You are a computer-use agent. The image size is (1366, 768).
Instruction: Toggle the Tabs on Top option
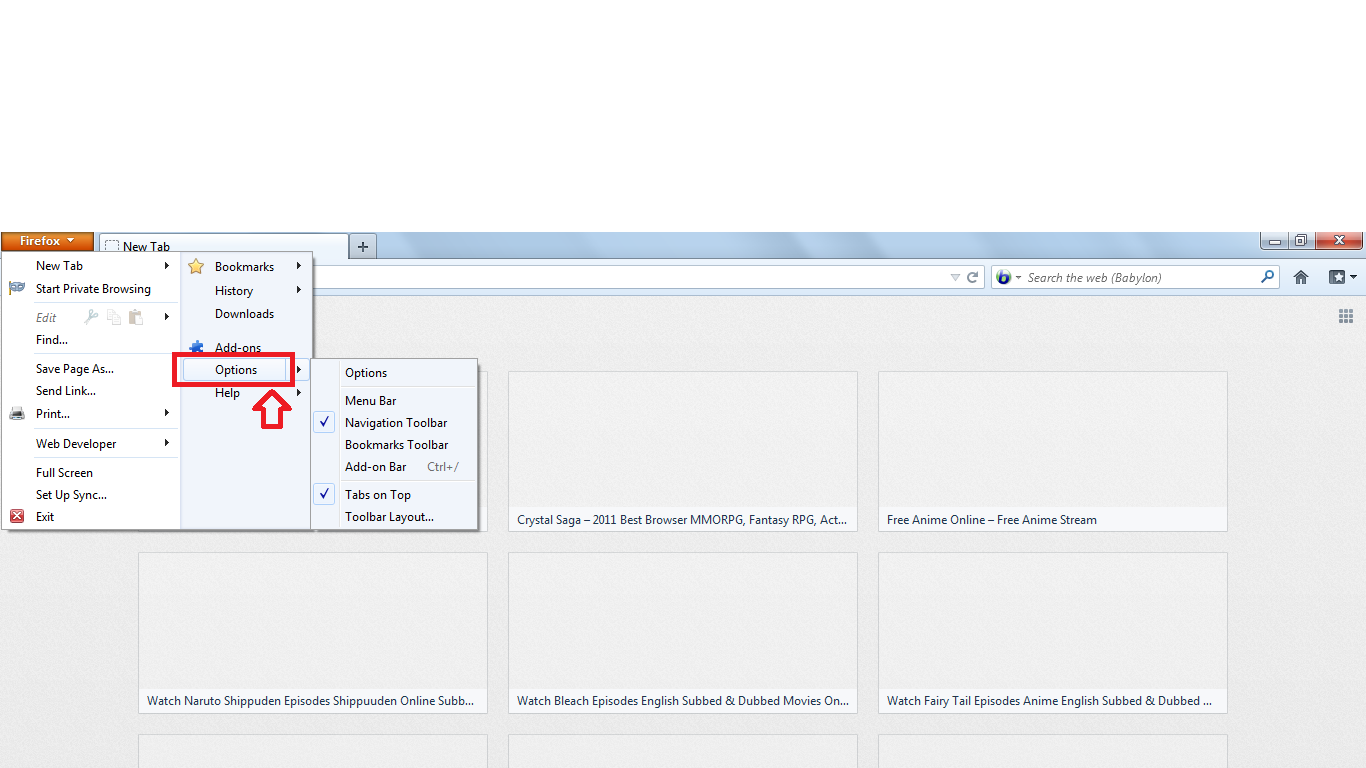378,495
